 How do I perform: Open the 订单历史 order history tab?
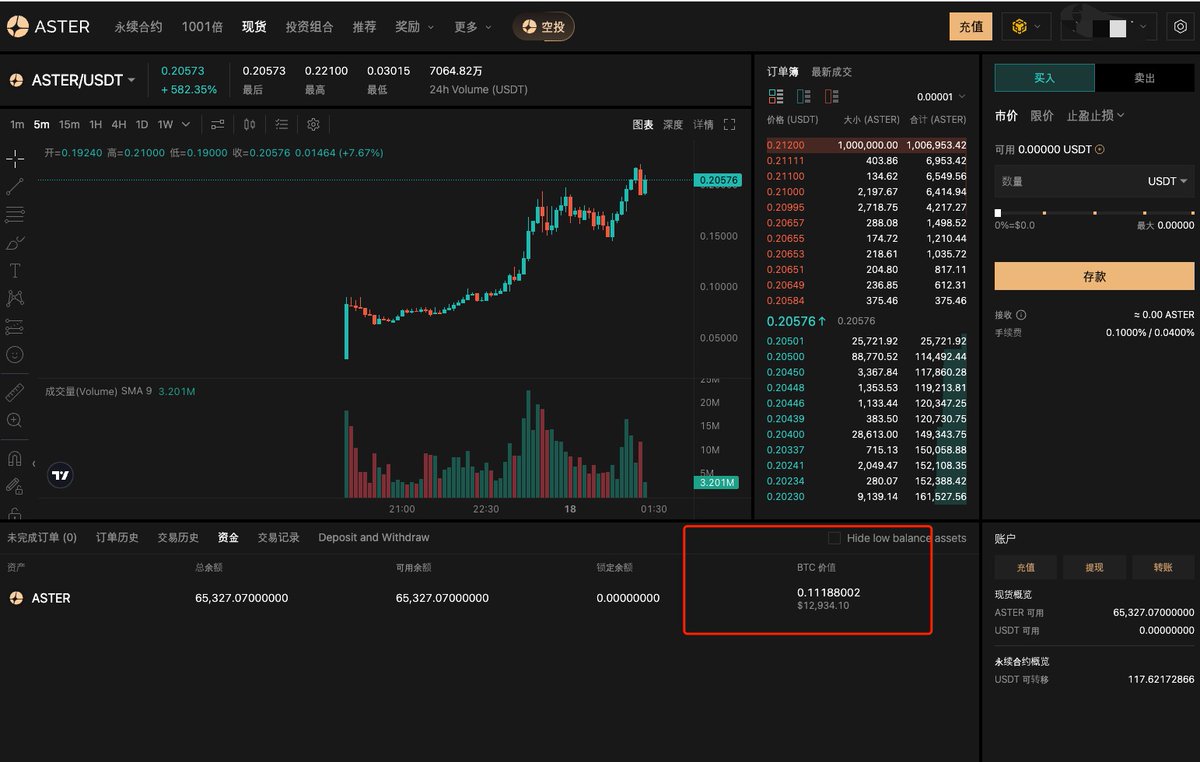tap(117, 538)
